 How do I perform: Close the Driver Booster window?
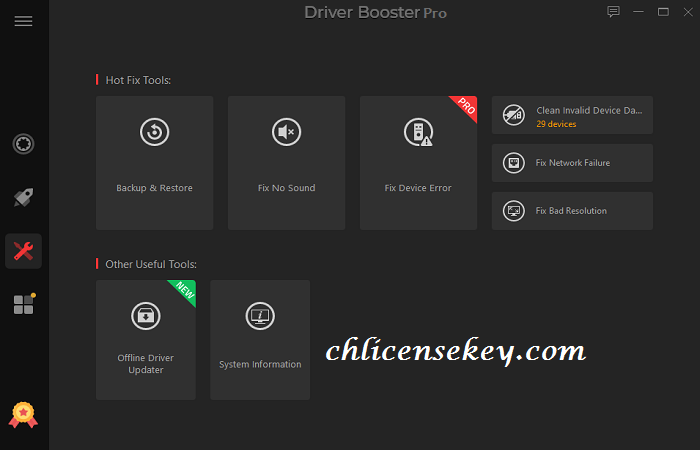click(x=688, y=12)
